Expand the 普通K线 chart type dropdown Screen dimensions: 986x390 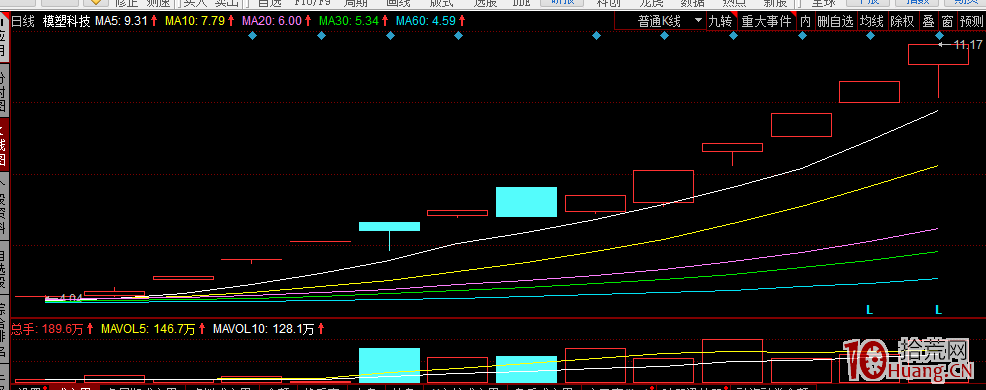pyautogui.click(x=660, y=21)
